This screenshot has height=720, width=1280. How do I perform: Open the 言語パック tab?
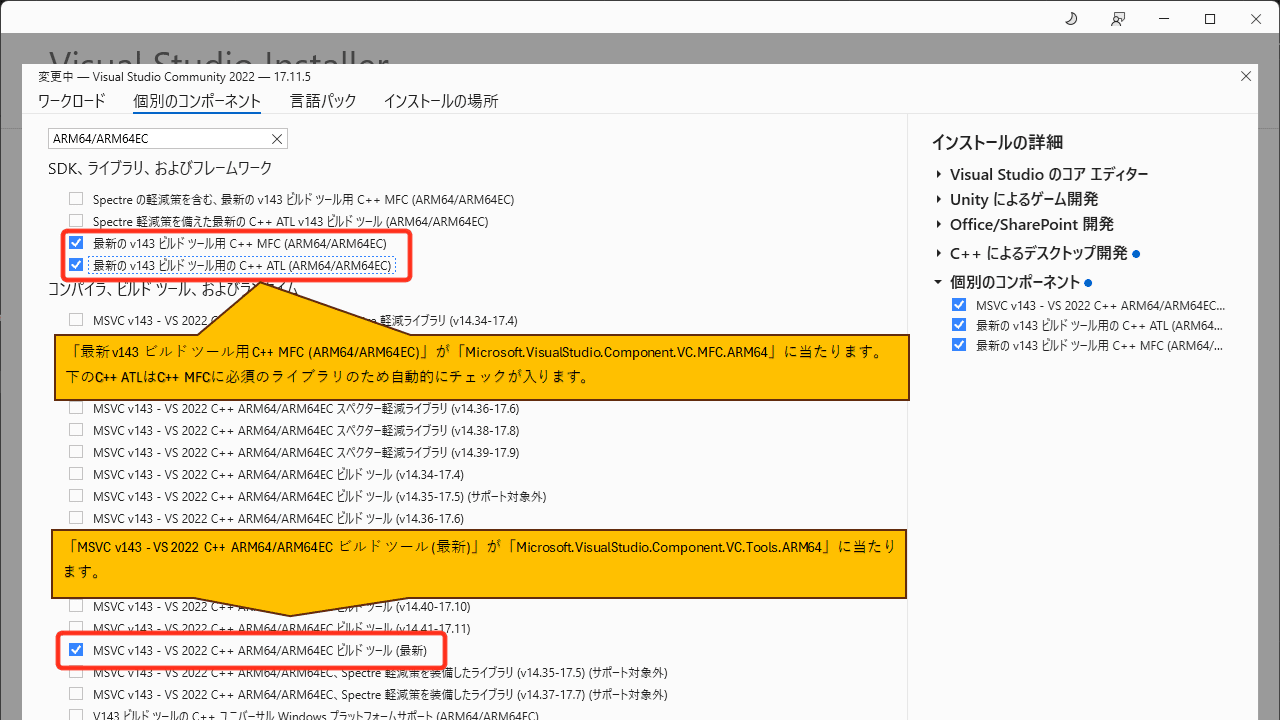323,101
